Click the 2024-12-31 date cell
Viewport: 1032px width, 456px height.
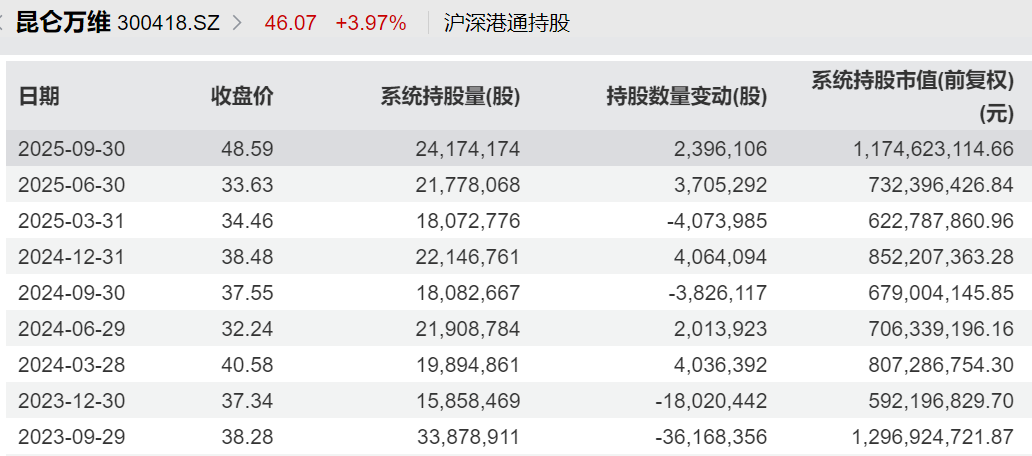(71, 257)
